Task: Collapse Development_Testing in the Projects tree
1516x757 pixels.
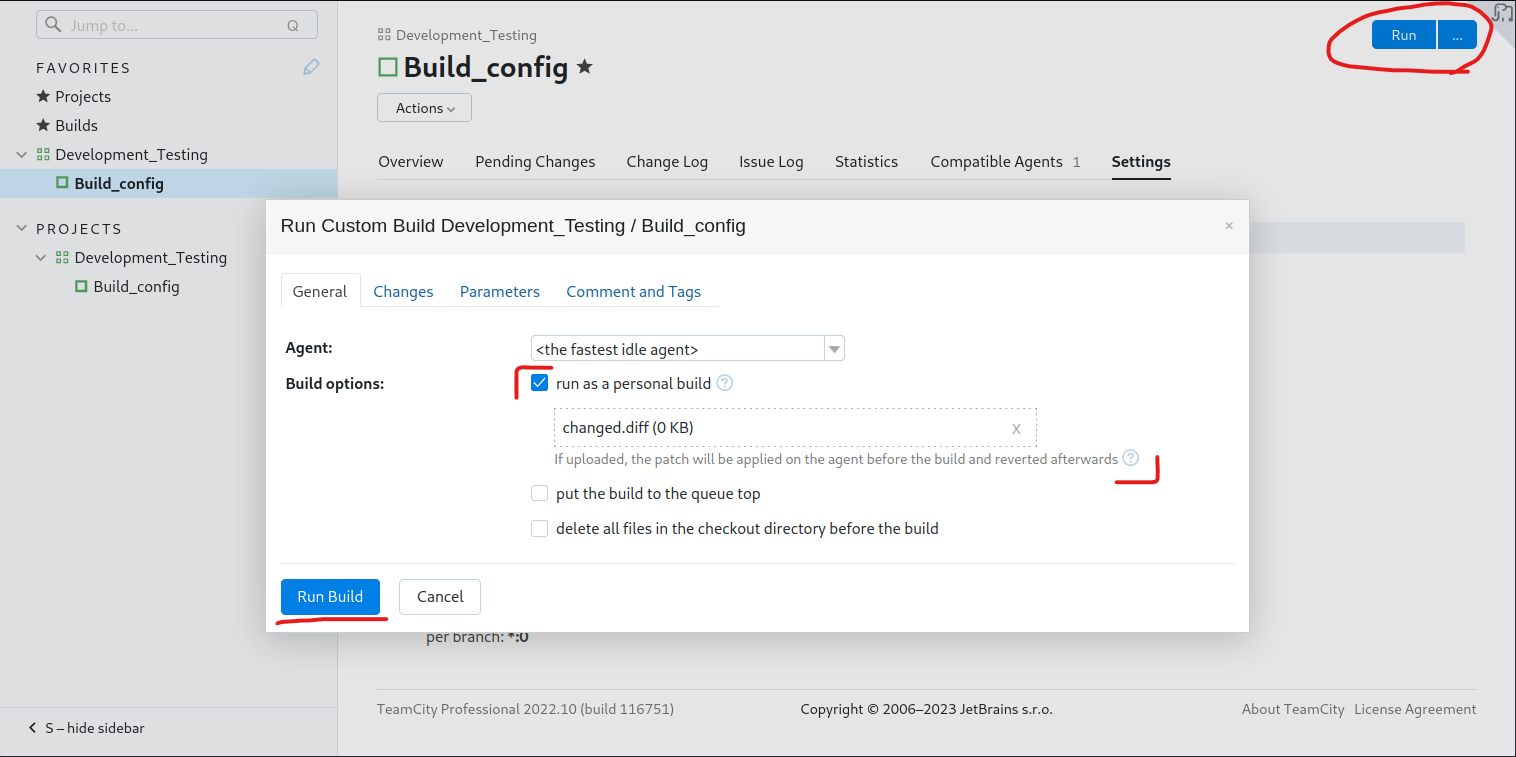Action: coord(40,257)
